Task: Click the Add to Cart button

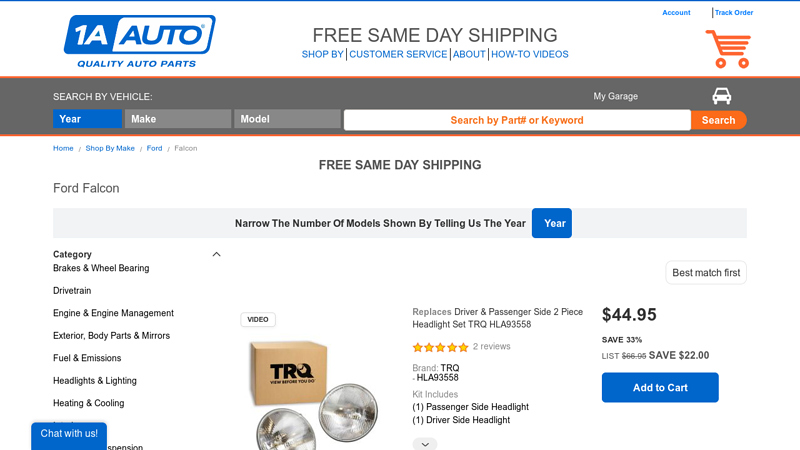Action: (x=660, y=388)
